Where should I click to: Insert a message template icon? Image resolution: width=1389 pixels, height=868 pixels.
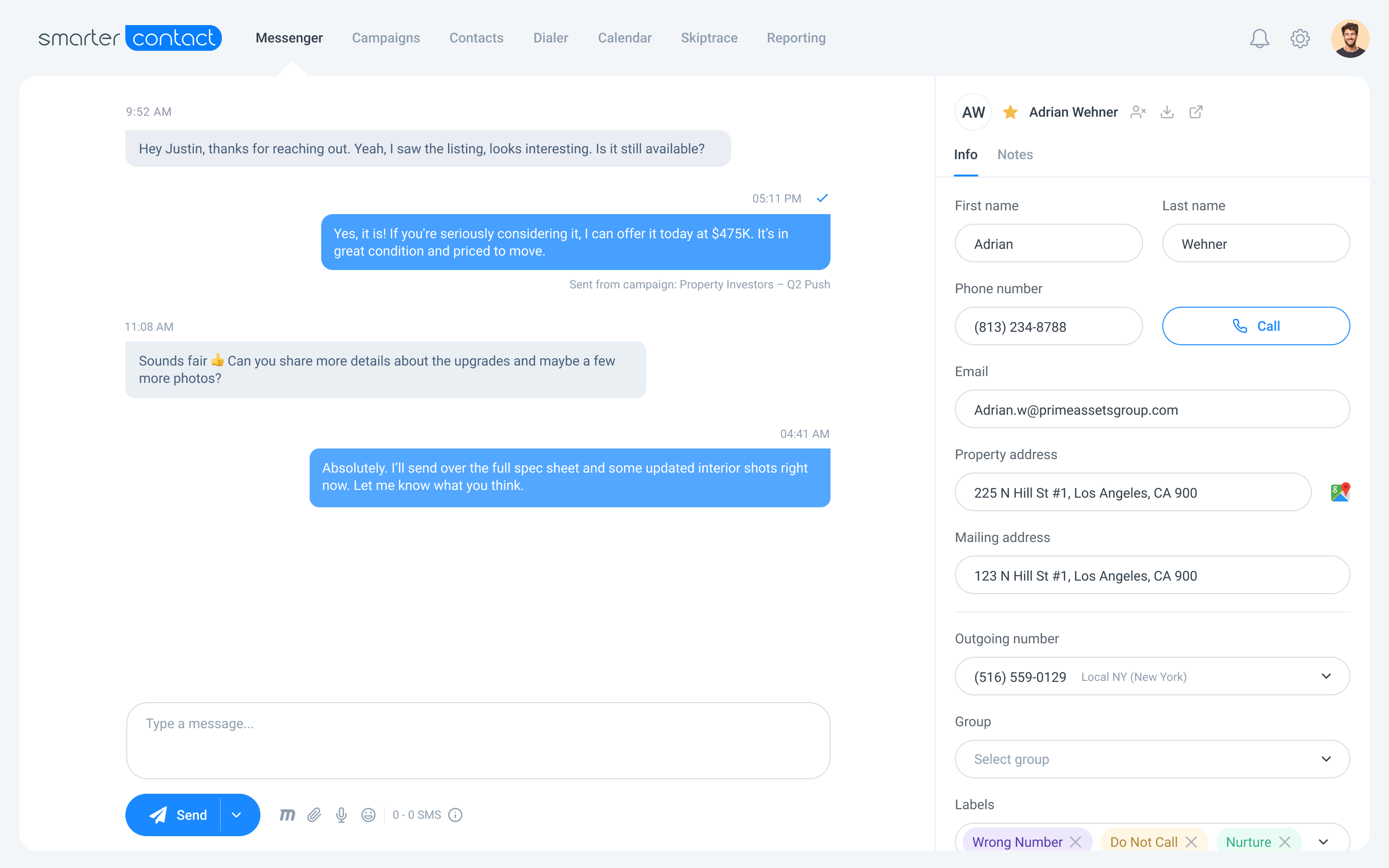tap(287, 814)
